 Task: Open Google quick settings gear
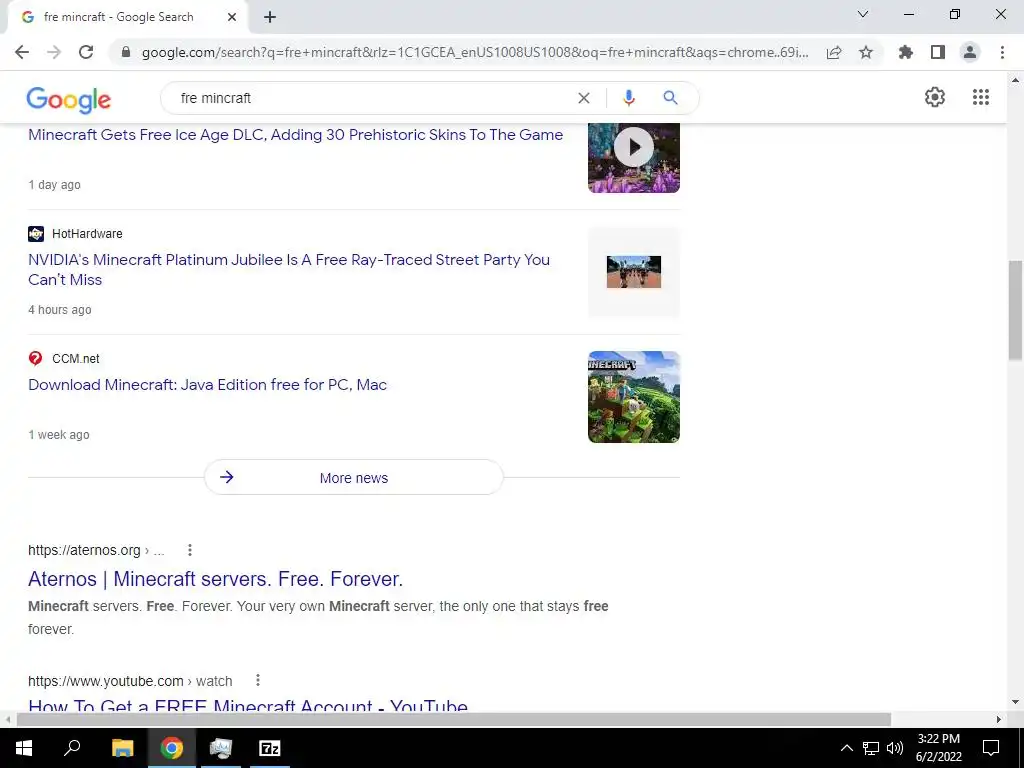click(935, 97)
